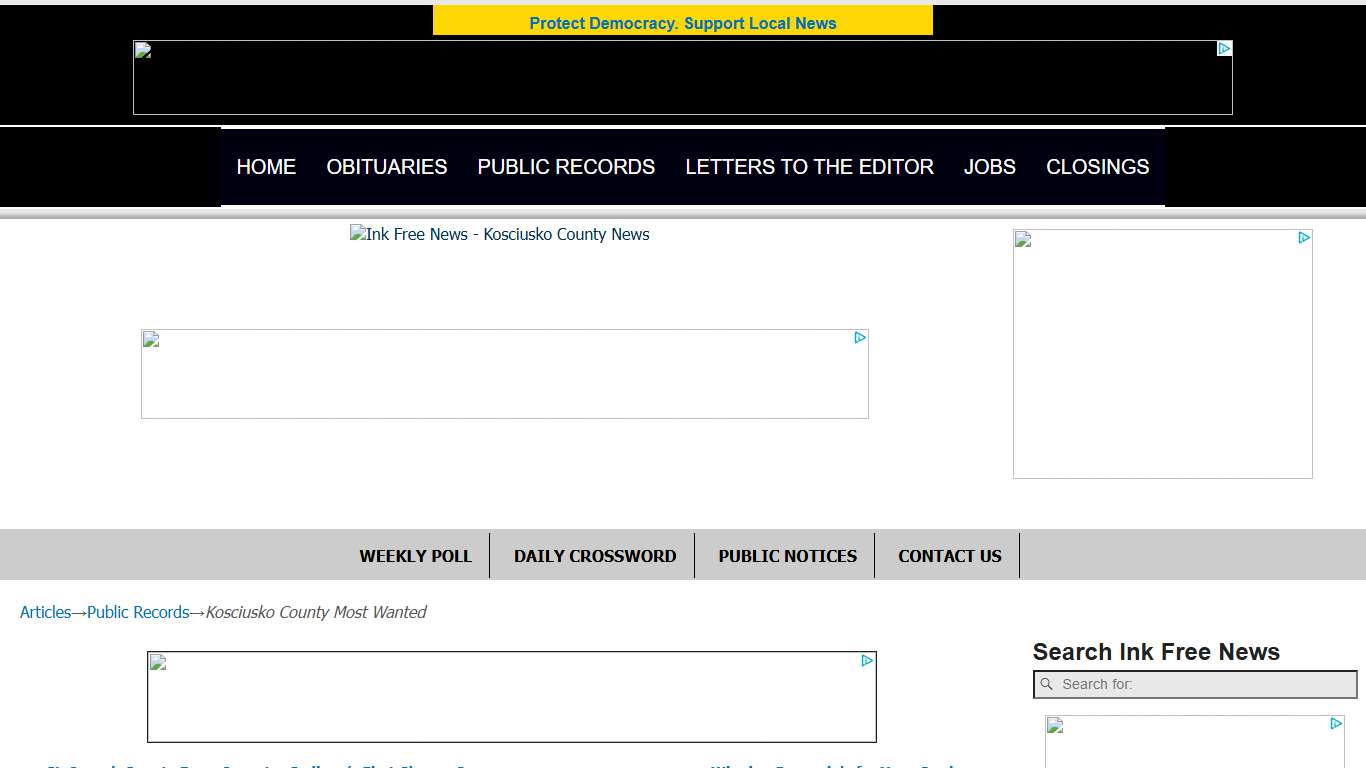Image resolution: width=1366 pixels, height=768 pixels.
Task: Click the AdChoices icon on the top banner ad
Action: [x=1224, y=48]
